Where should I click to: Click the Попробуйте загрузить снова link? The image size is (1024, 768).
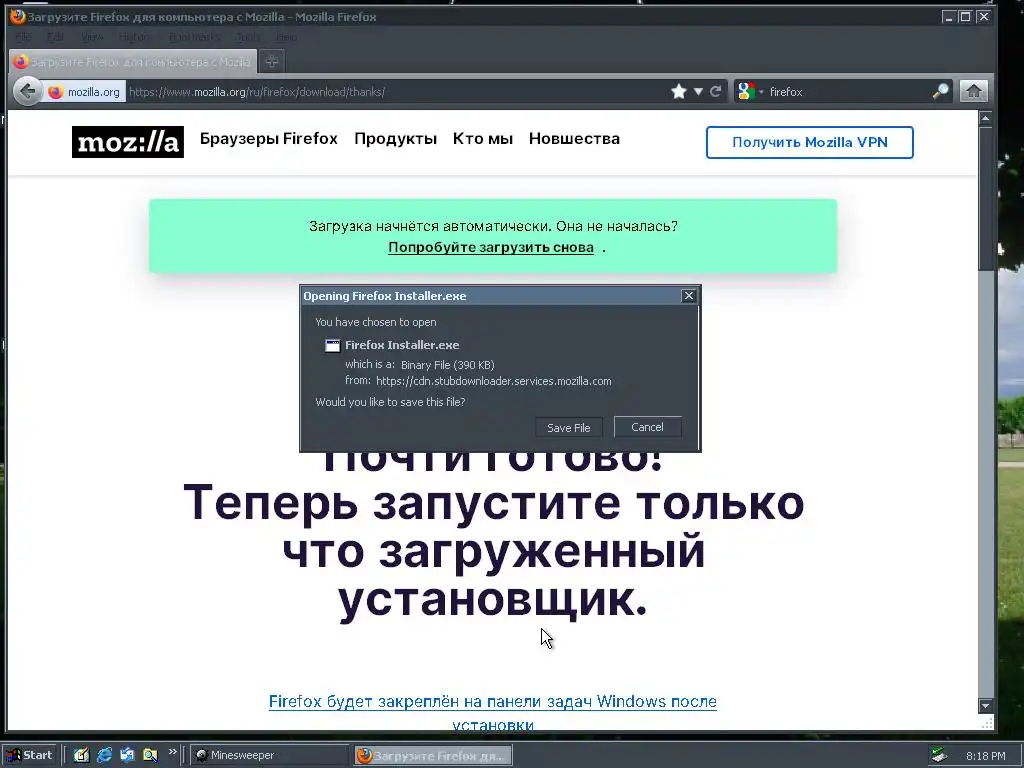[x=491, y=248]
